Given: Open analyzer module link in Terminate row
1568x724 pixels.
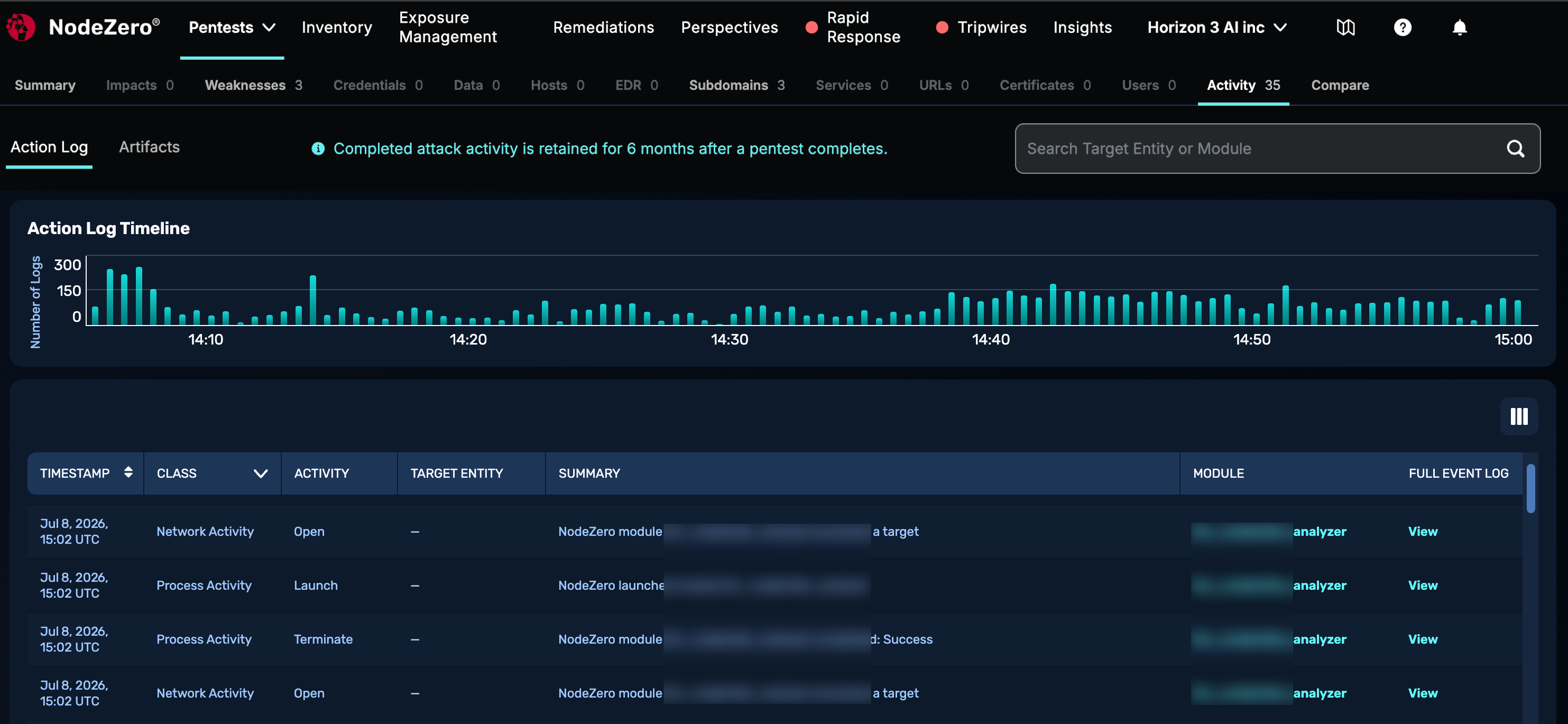Looking at the screenshot, I should click(x=1319, y=639).
